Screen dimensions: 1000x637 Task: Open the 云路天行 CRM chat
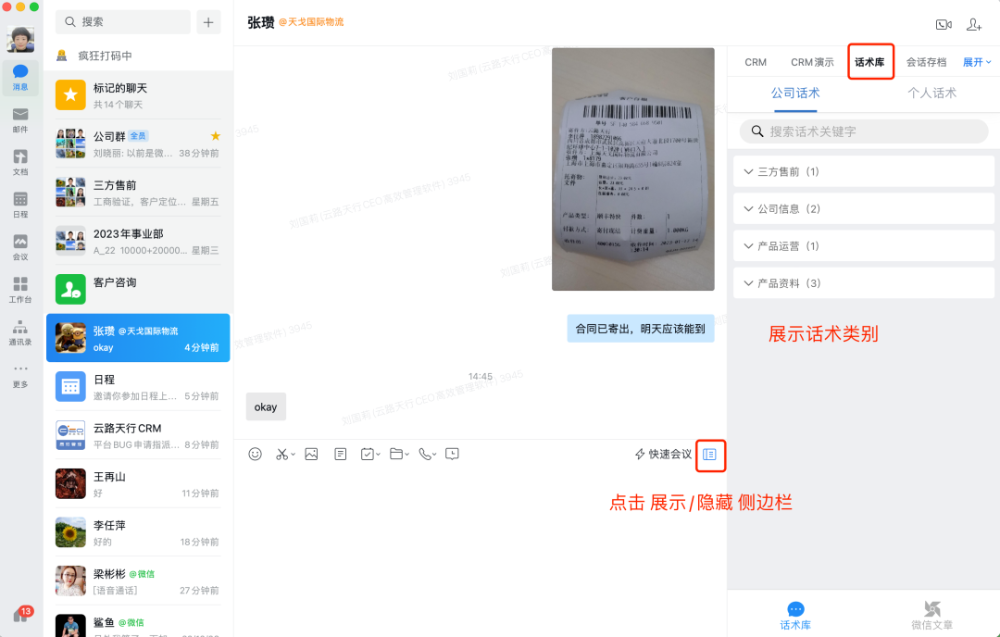click(x=138, y=435)
